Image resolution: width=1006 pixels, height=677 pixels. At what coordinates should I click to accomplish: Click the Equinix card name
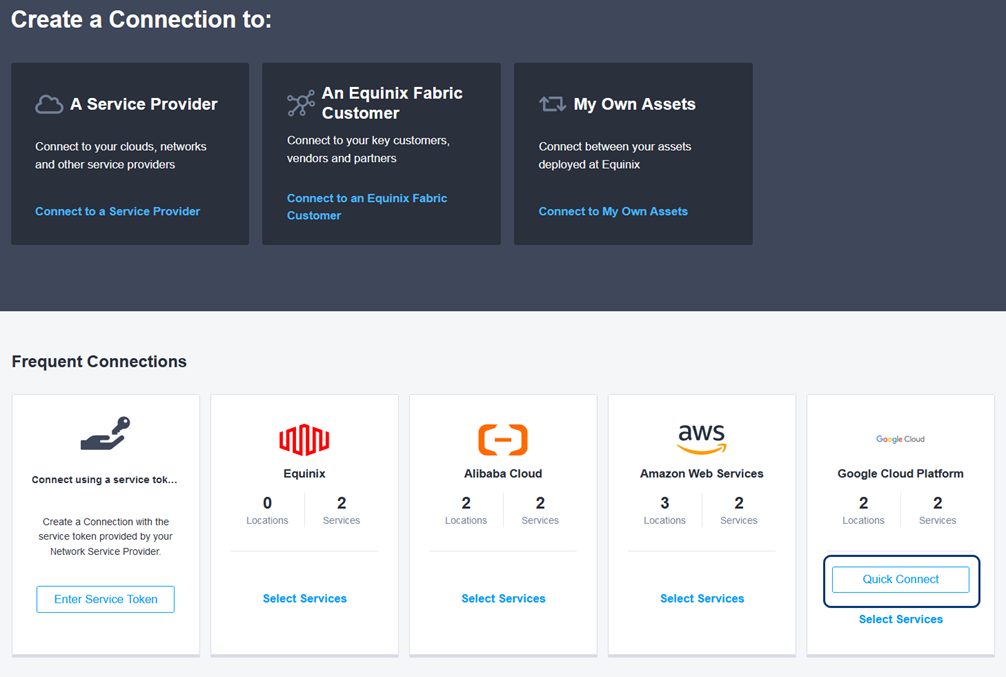click(x=304, y=474)
